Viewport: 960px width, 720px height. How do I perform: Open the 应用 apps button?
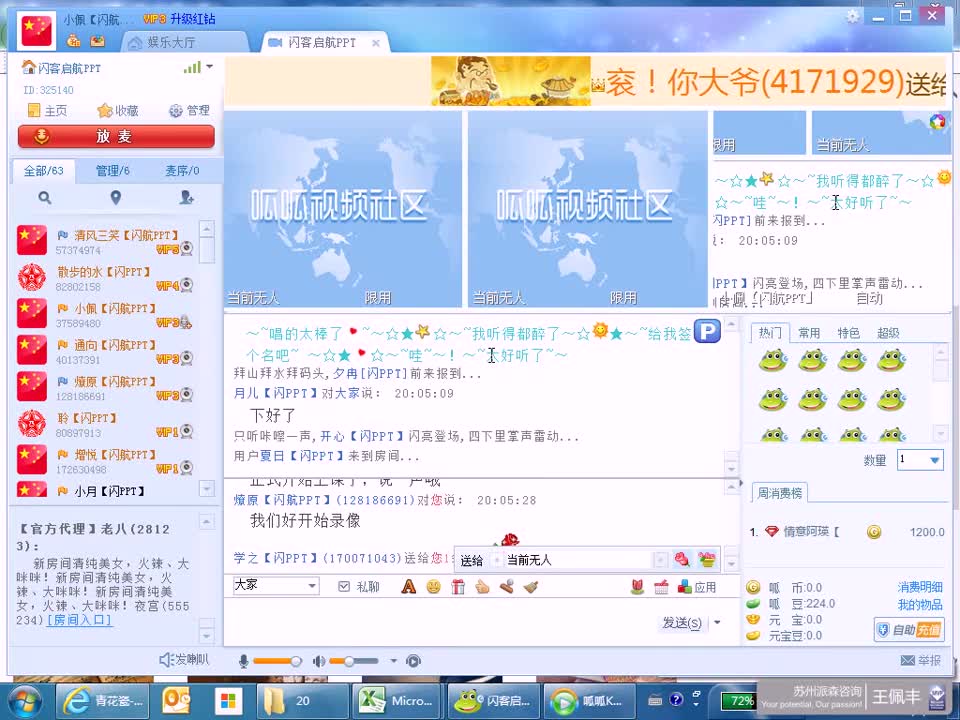[697, 587]
